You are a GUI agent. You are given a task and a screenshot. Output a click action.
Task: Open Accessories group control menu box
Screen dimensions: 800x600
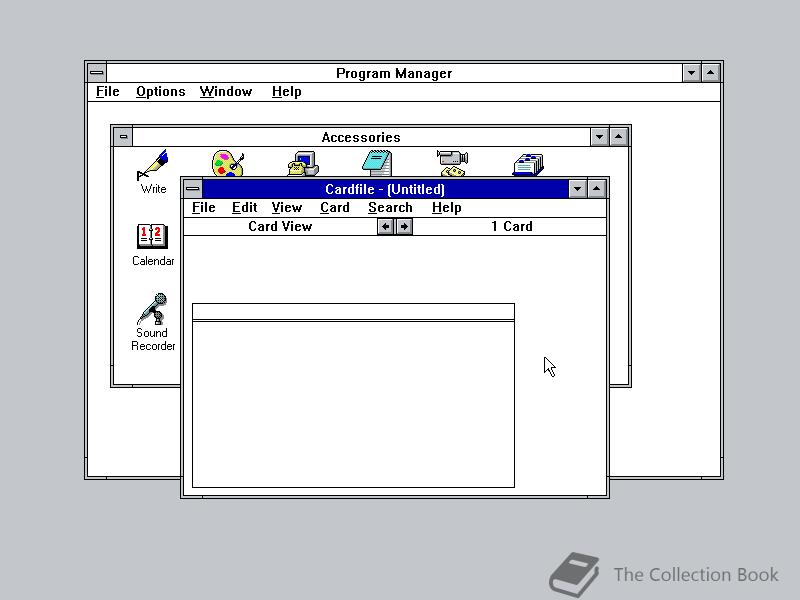point(123,137)
